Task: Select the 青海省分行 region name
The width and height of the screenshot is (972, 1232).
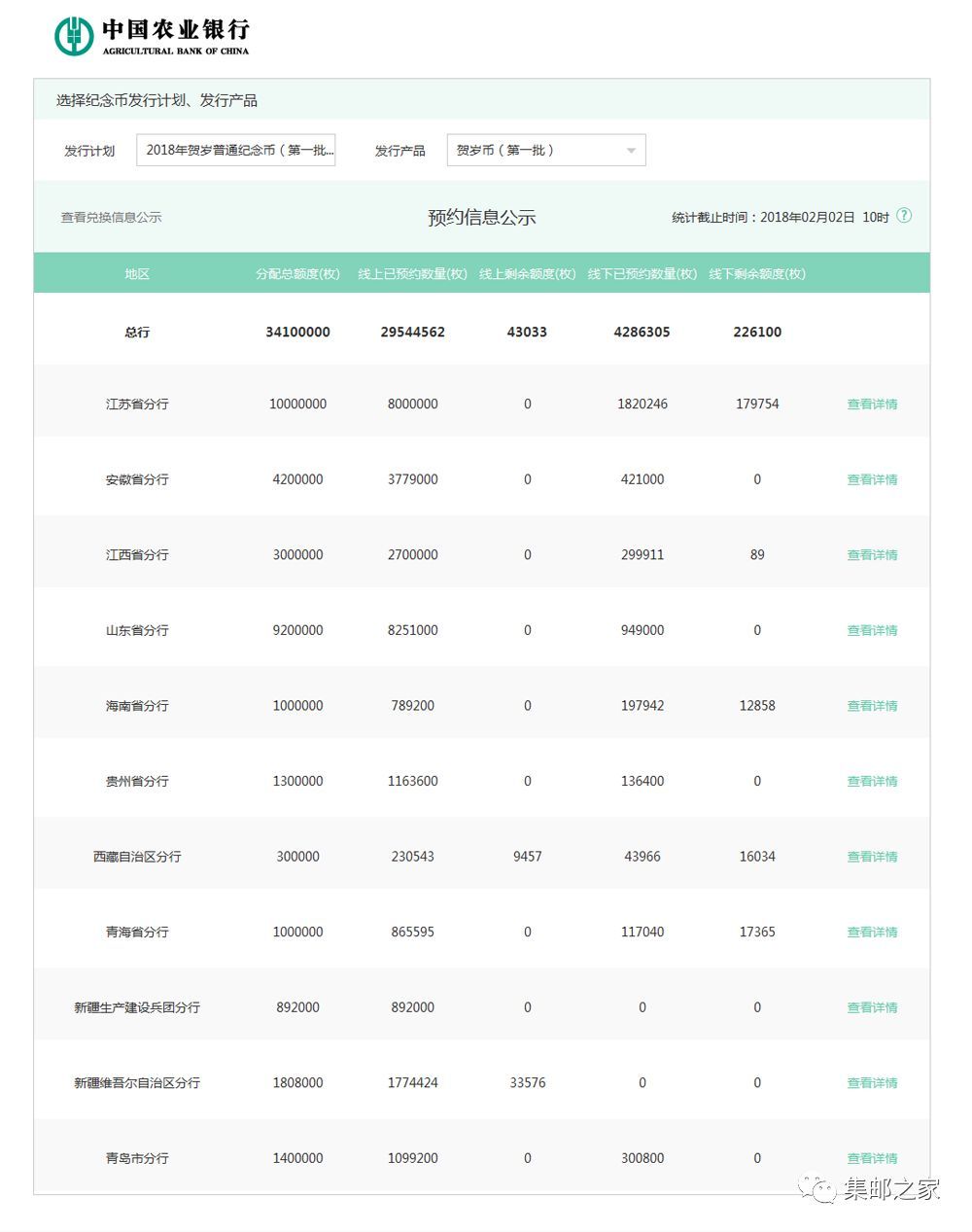Action: (x=137, y=932)
